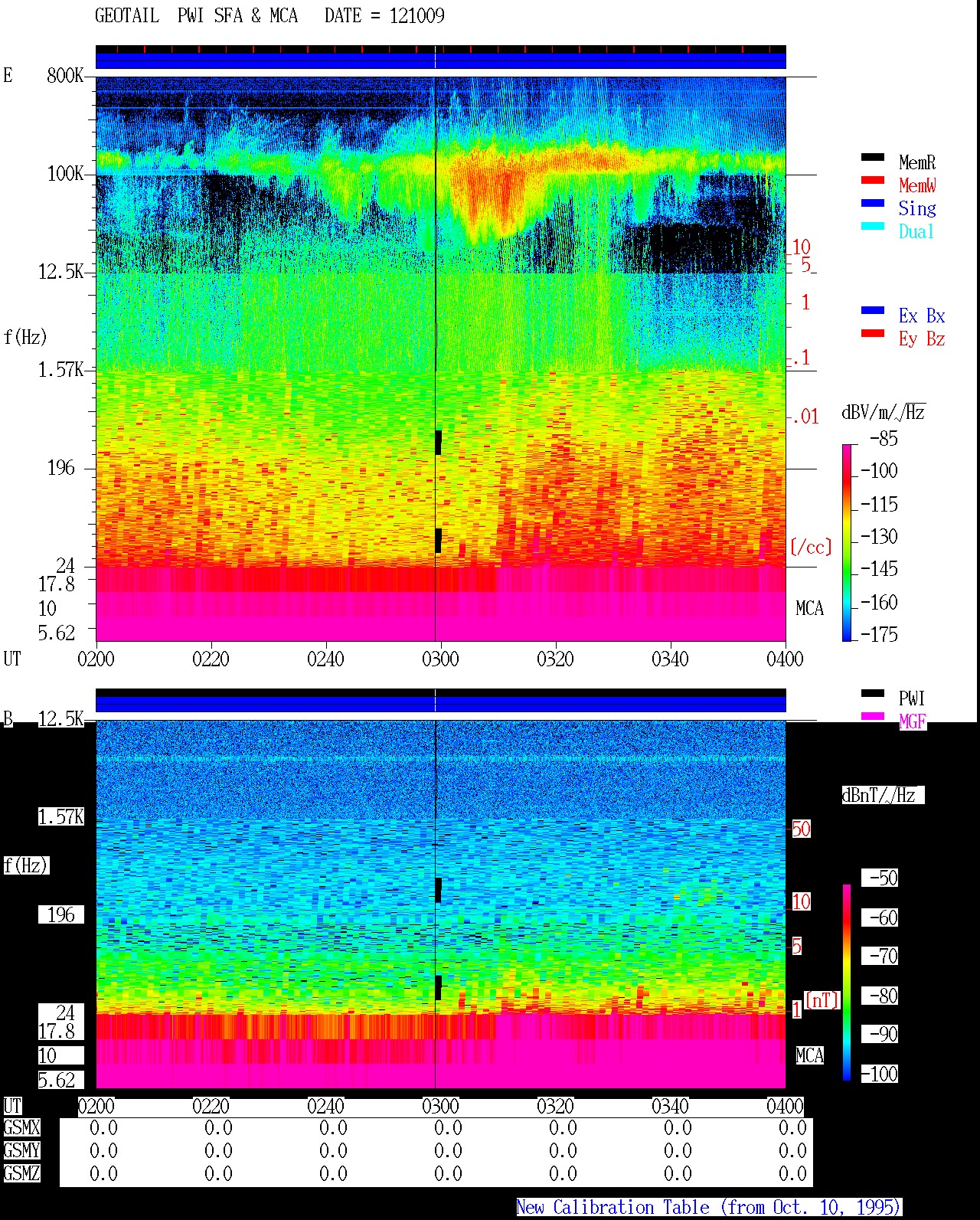Click the -175 value on the E color scale
Image resolution: width=980 pixels, height=1220 pixels.
pyautogui.click(x=879, y=635)
